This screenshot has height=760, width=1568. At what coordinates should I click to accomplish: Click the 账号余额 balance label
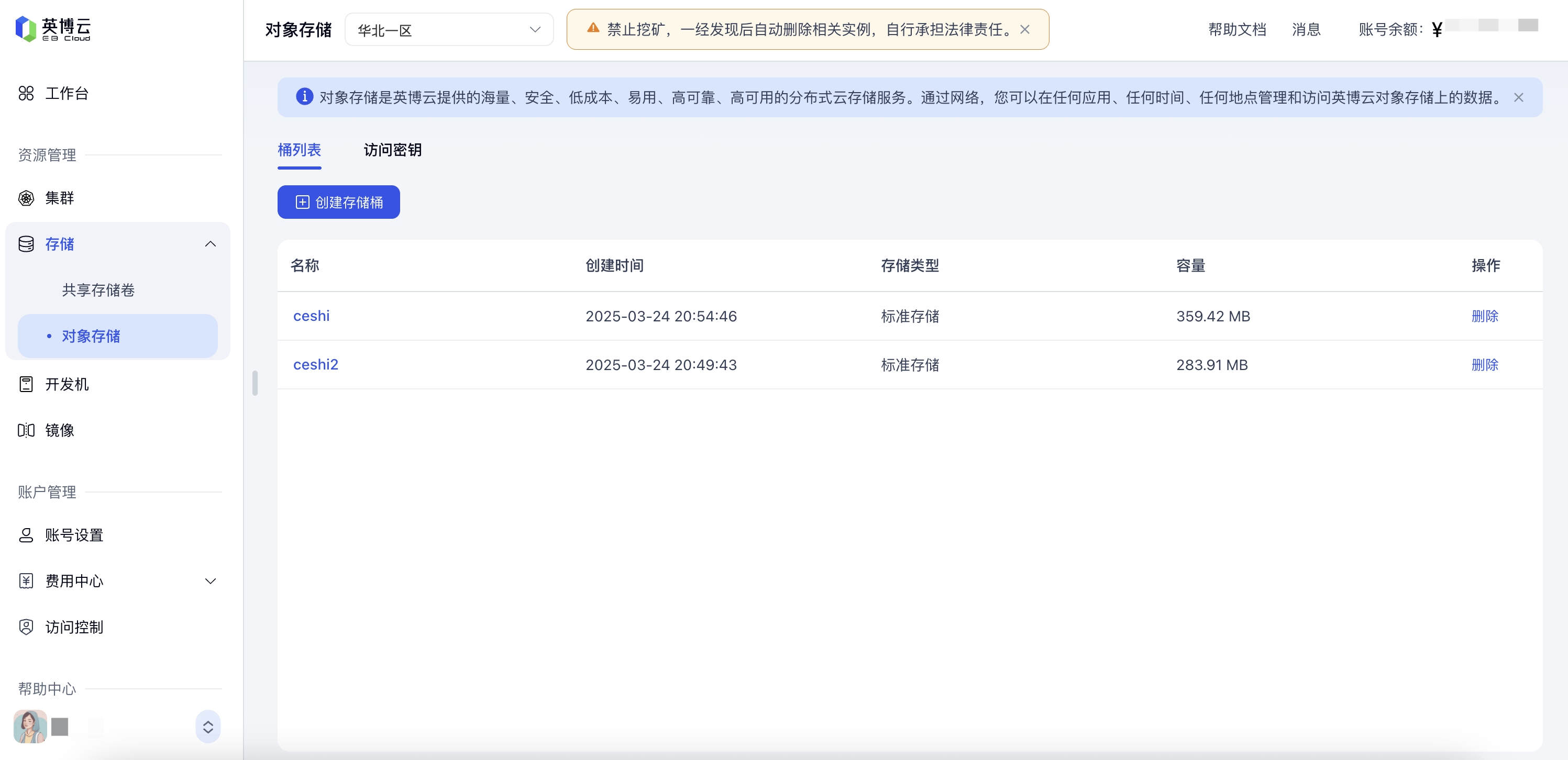pos(1391,29)
